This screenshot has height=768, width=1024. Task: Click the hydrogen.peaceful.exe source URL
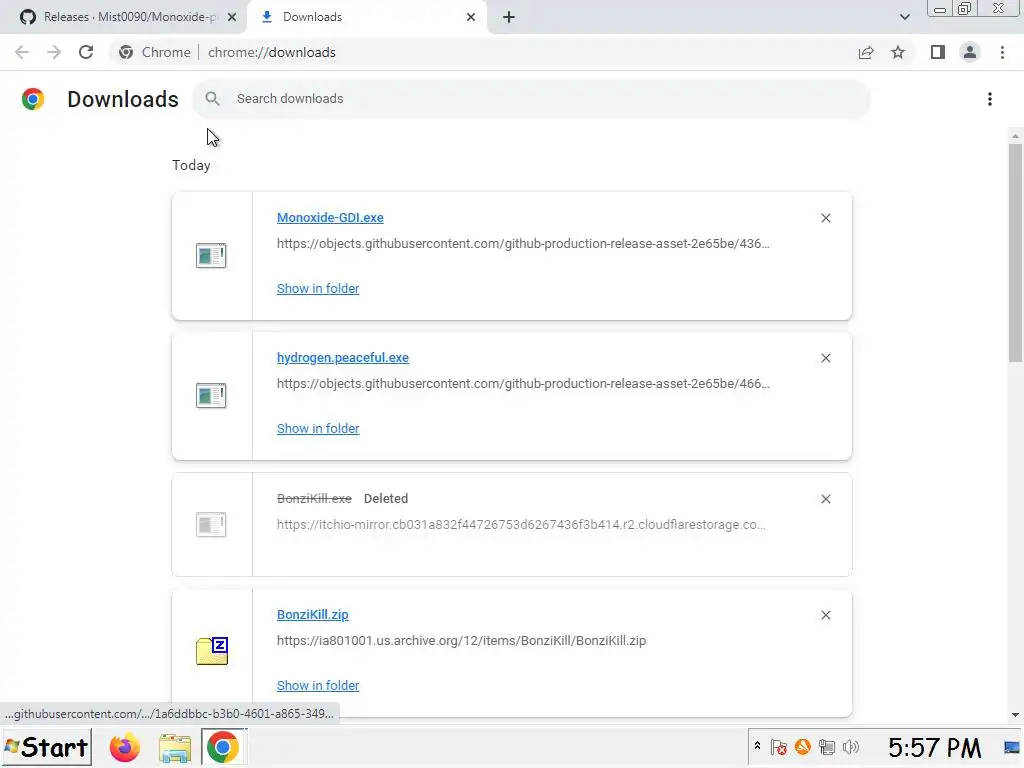point(523,383)
